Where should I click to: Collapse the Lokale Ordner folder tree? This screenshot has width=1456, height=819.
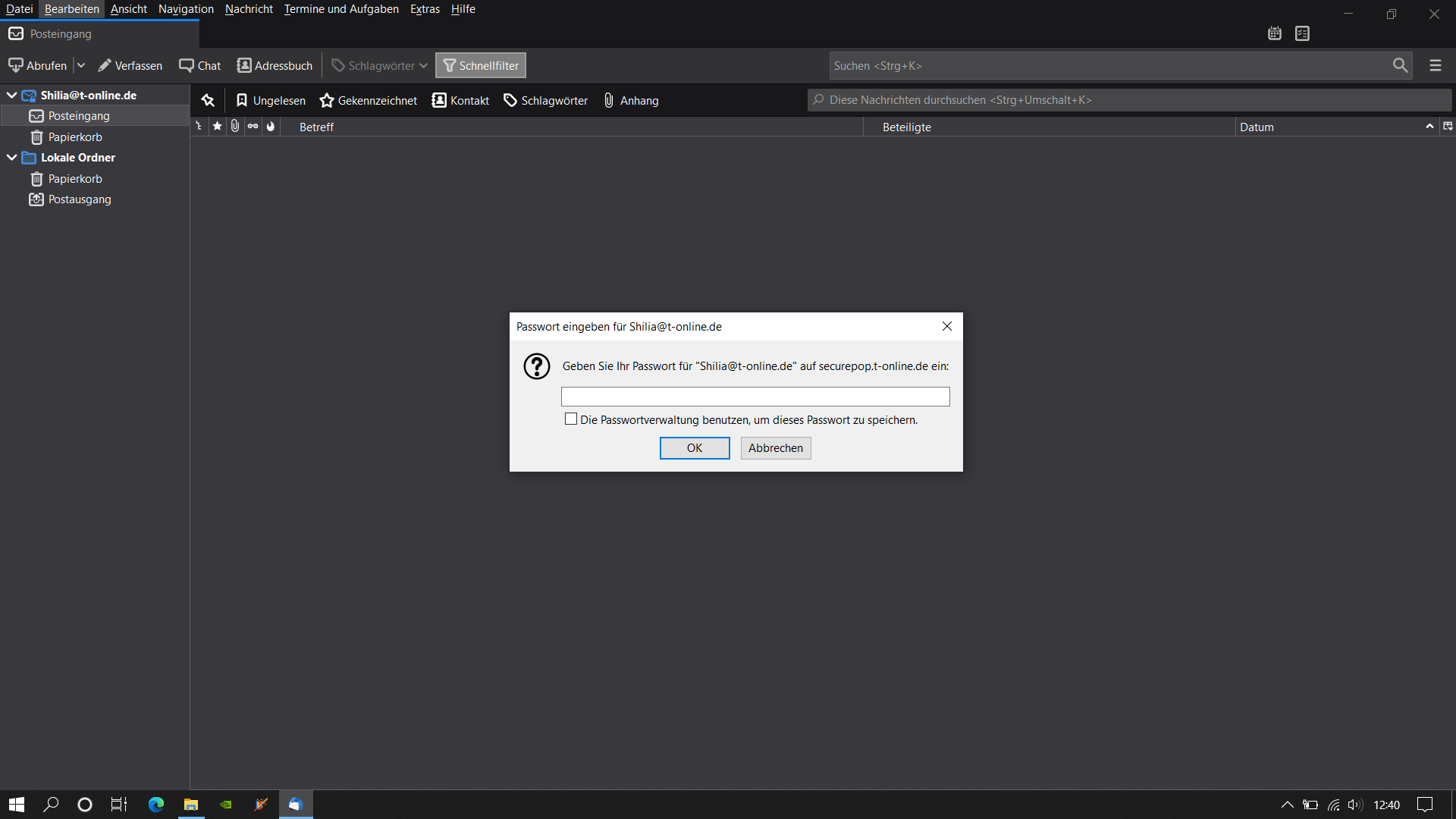(11, 158)
